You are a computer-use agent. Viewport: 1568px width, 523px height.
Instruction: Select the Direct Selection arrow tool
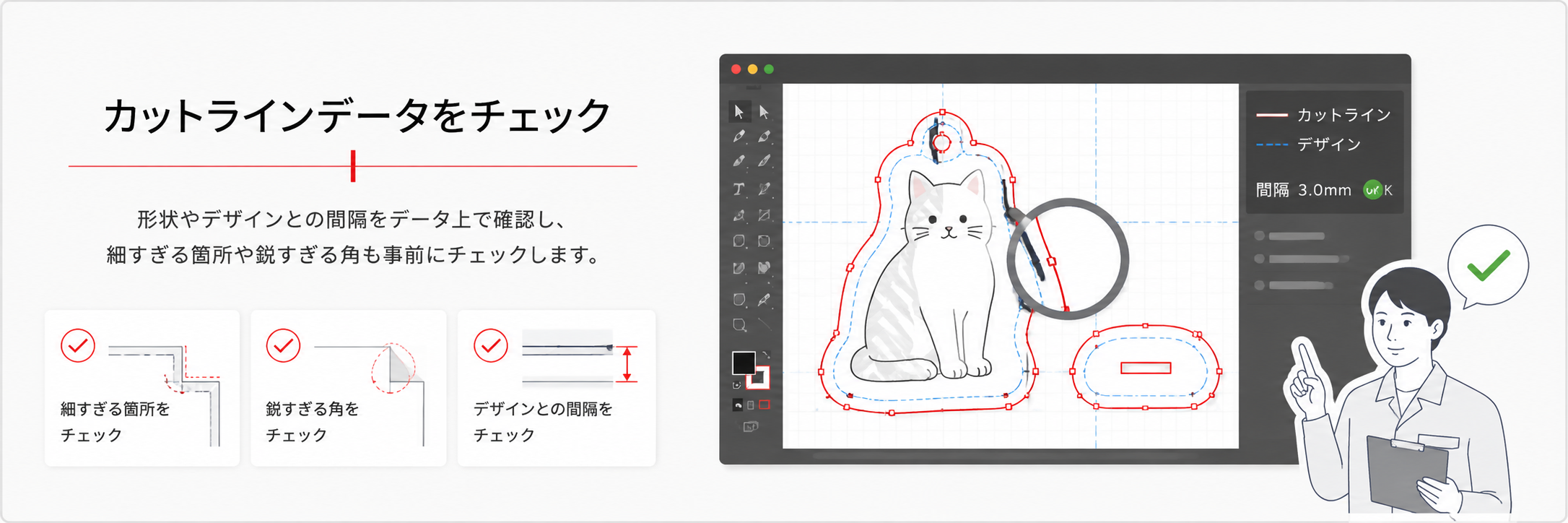764,112
